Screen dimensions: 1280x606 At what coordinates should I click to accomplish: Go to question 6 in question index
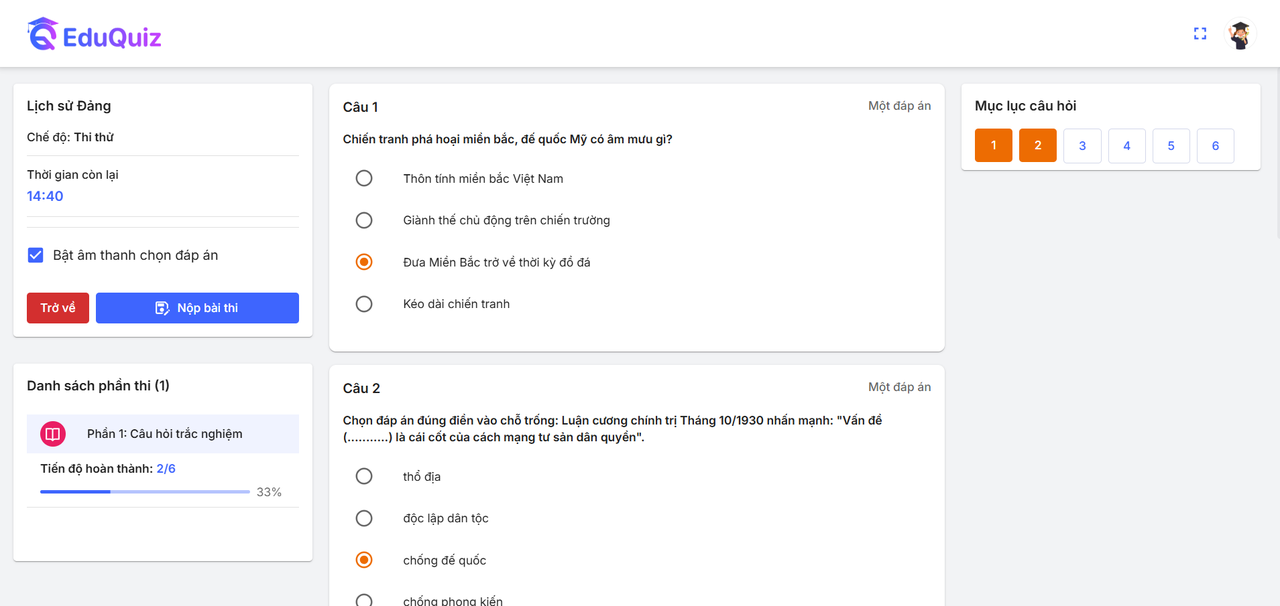click(1216, 145)
